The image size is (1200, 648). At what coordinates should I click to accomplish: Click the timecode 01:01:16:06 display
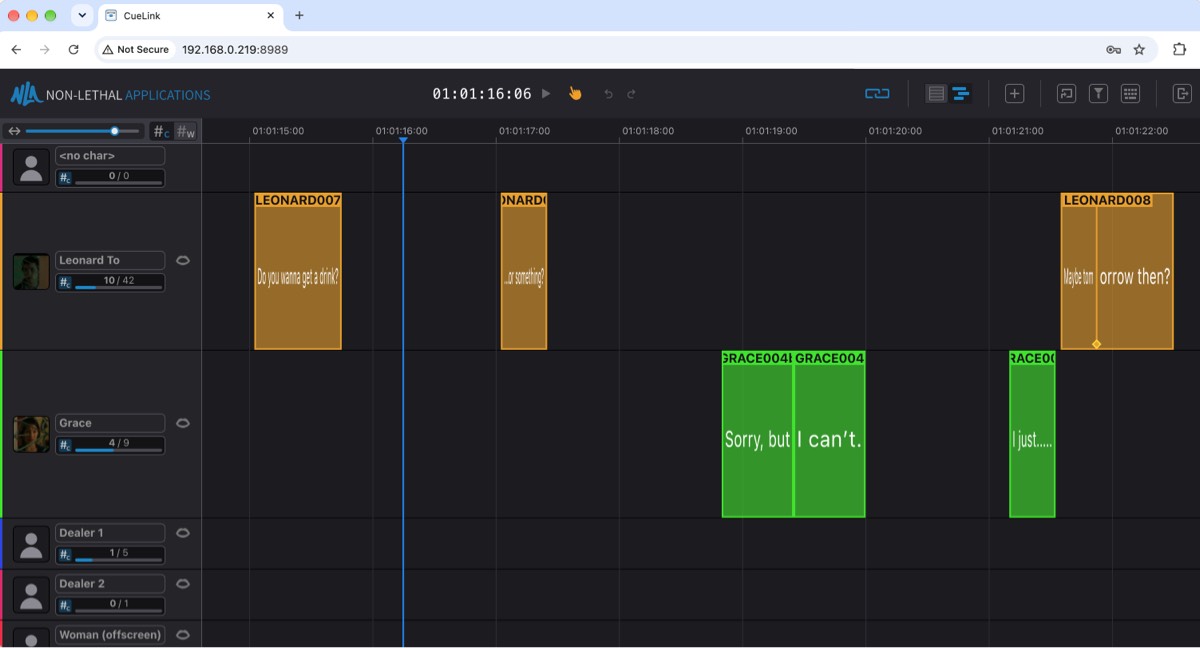coord(482,94)
